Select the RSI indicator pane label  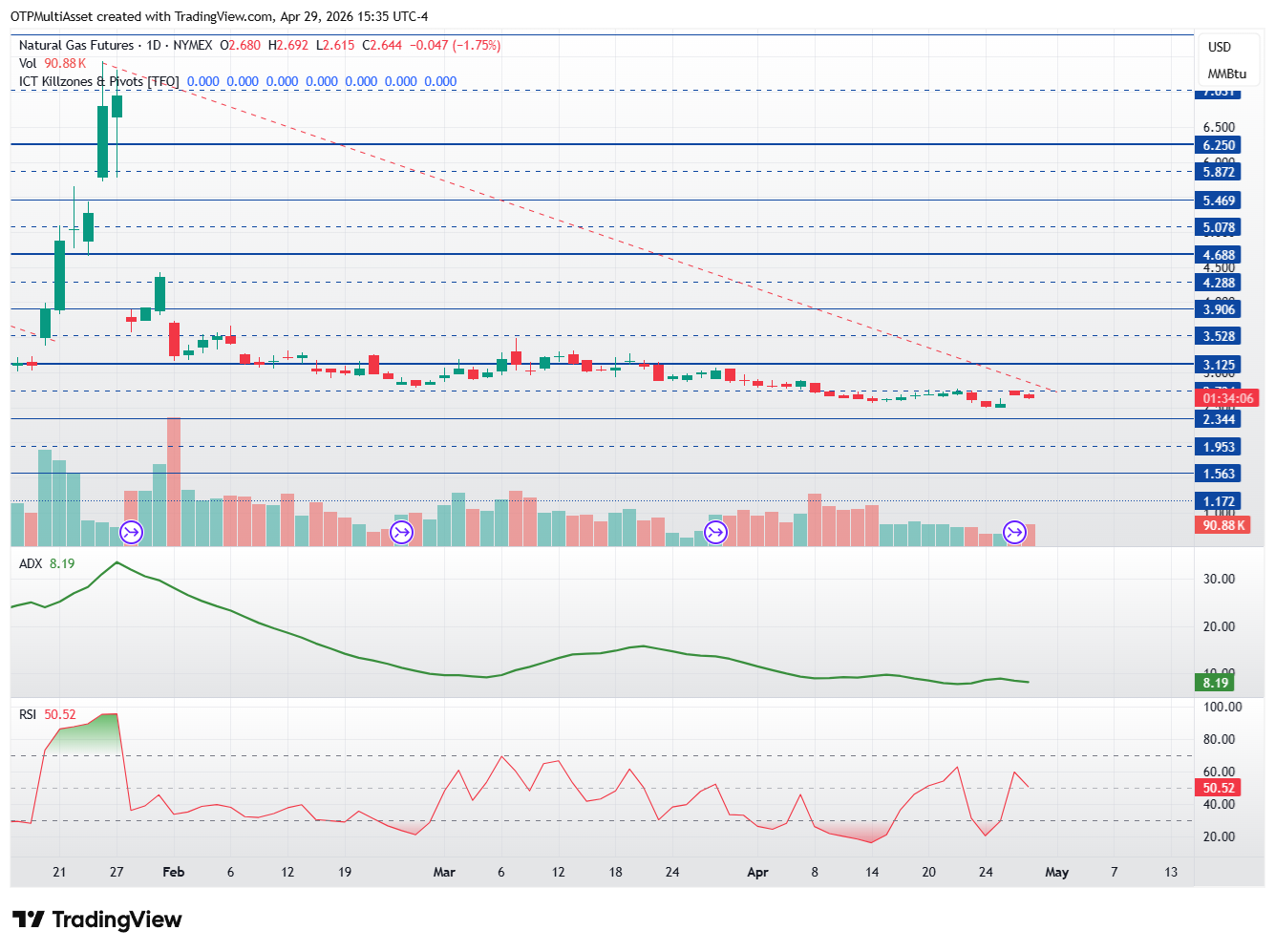point(28,714)
